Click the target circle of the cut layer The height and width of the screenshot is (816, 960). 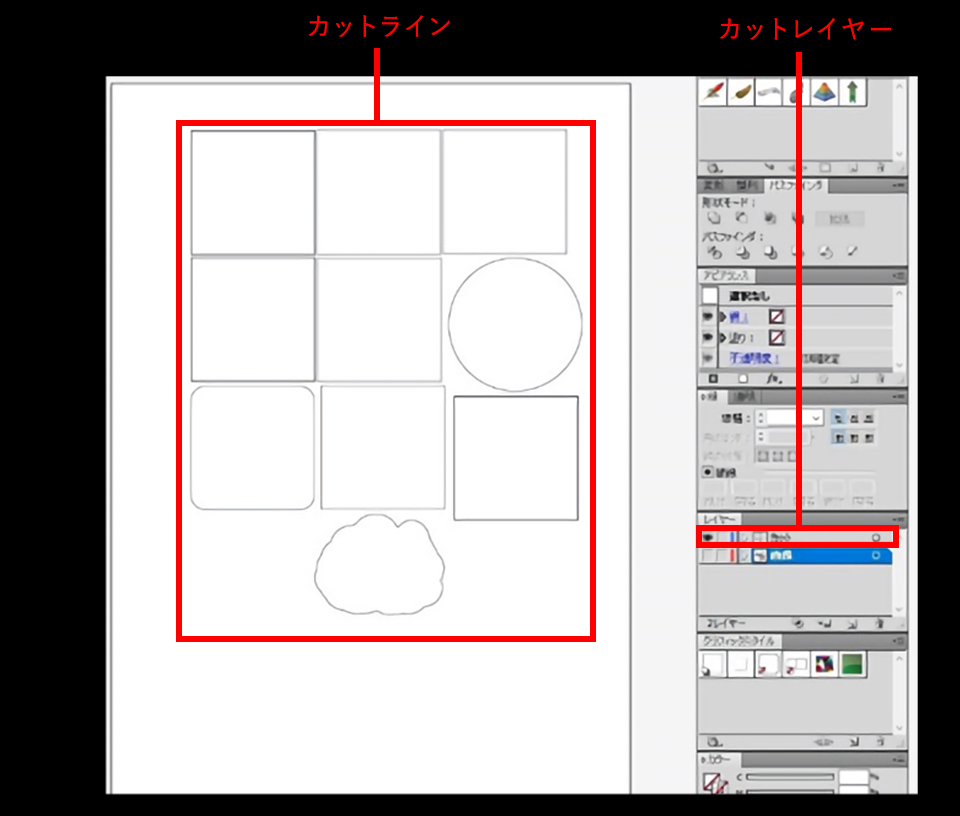pos(876,537)
